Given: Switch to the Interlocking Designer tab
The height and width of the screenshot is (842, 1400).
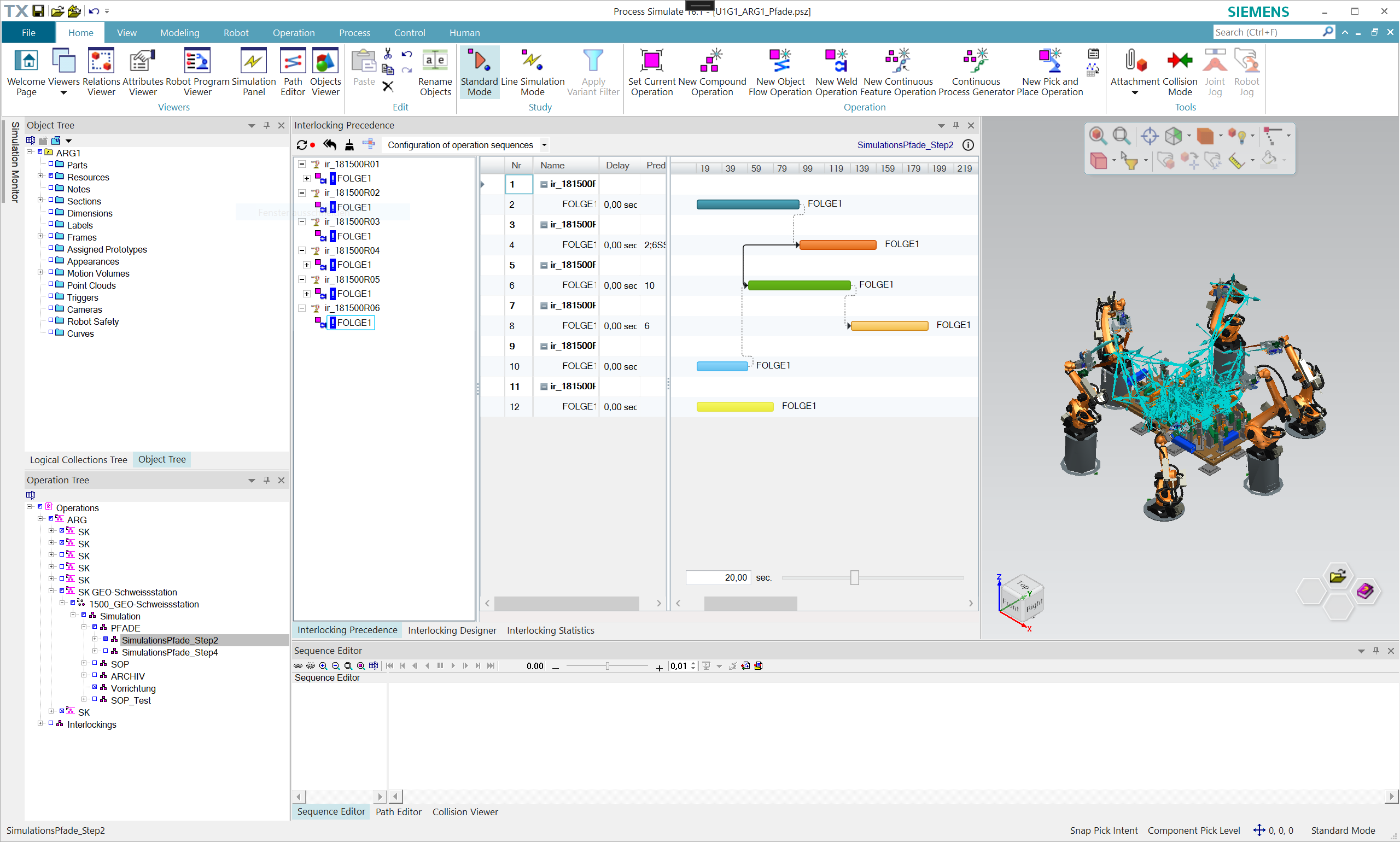Looking at the screenshot, I should point(452,630).
